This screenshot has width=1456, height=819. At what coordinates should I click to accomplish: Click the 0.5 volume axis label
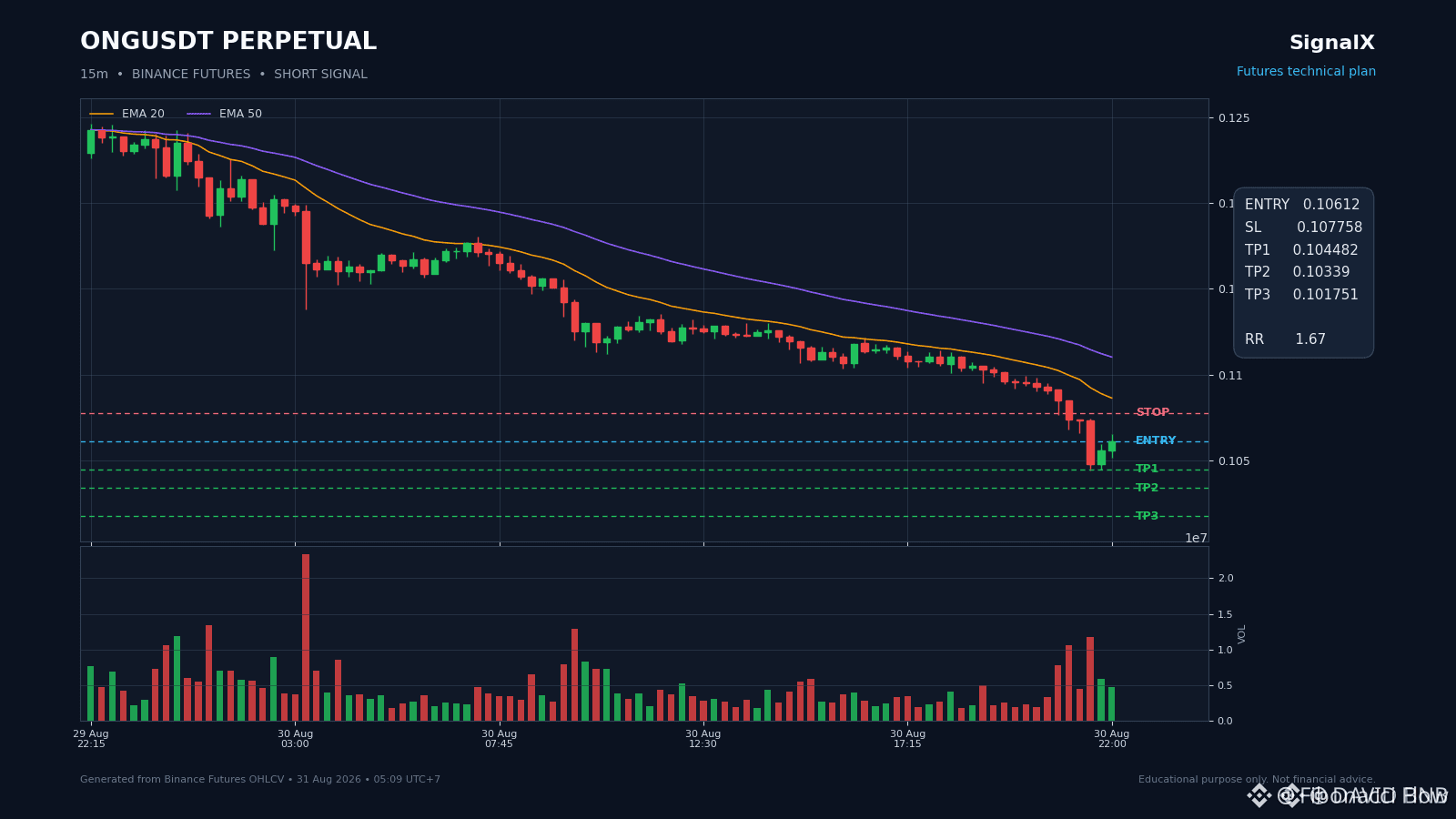(x=1226, y=686)
